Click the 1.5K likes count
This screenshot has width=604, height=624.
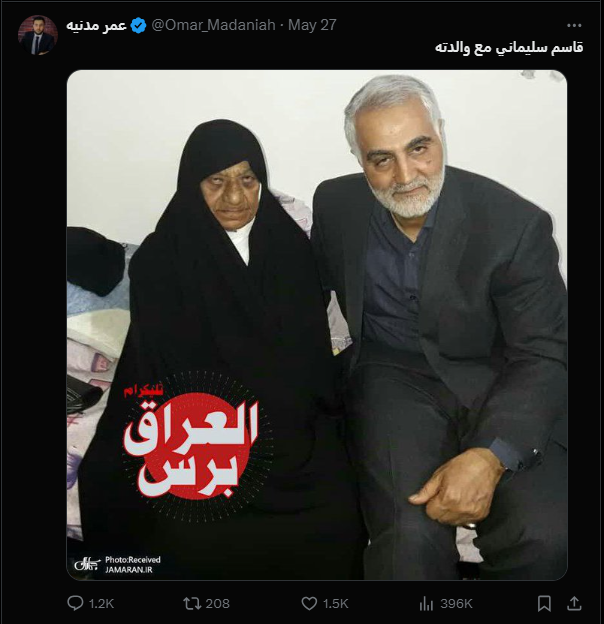point(335,604)
